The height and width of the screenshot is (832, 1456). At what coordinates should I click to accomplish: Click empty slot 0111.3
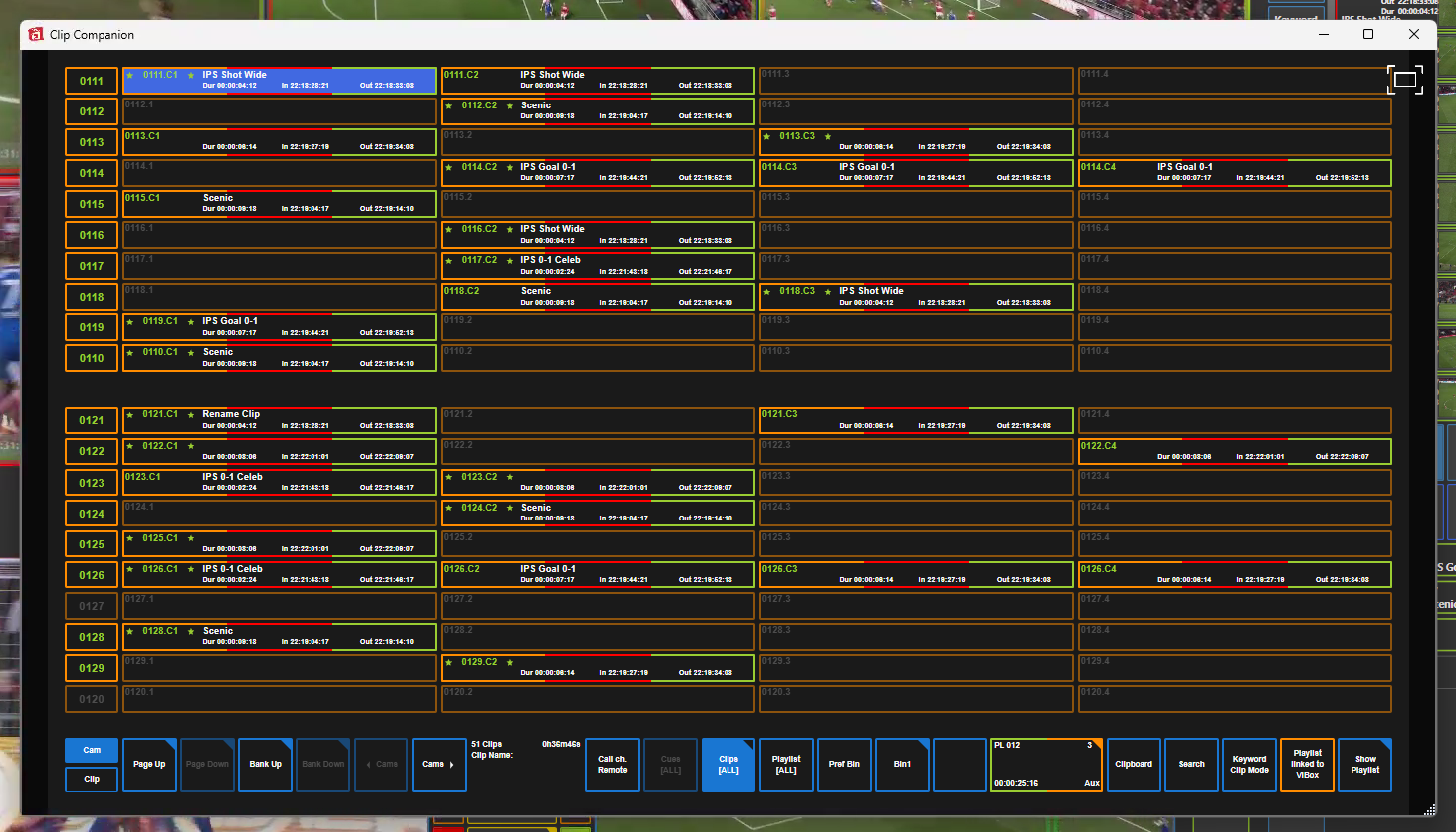tap(917, 81)
